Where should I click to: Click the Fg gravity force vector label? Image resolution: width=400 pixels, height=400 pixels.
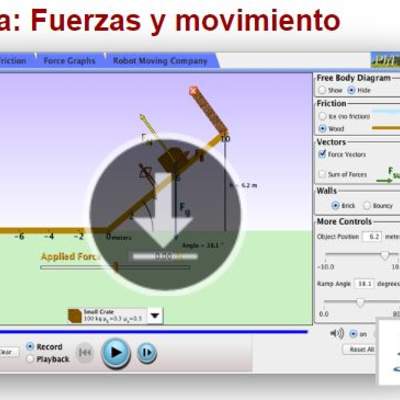185,208
